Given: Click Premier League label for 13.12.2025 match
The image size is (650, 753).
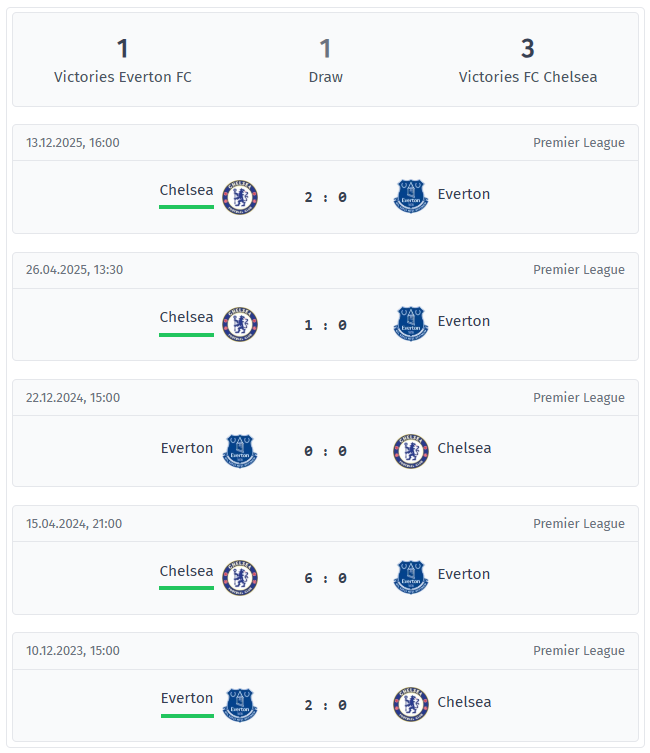Looking at the screenshot, I should tap(578, 142).
